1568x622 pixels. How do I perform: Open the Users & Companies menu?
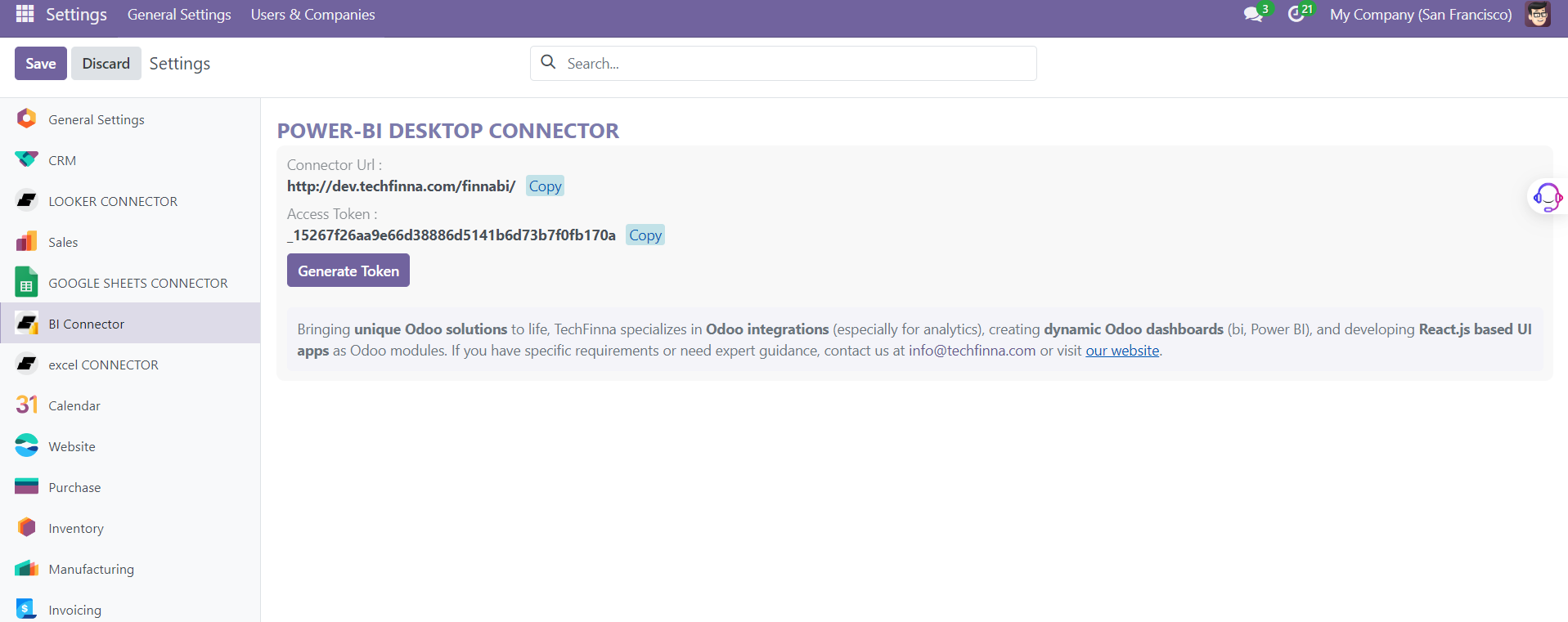click(x=312, y=15)
